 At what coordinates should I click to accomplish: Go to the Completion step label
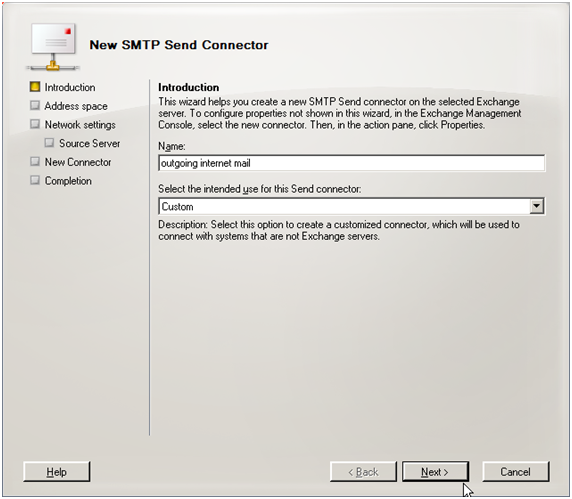click(x=68, y=181)
